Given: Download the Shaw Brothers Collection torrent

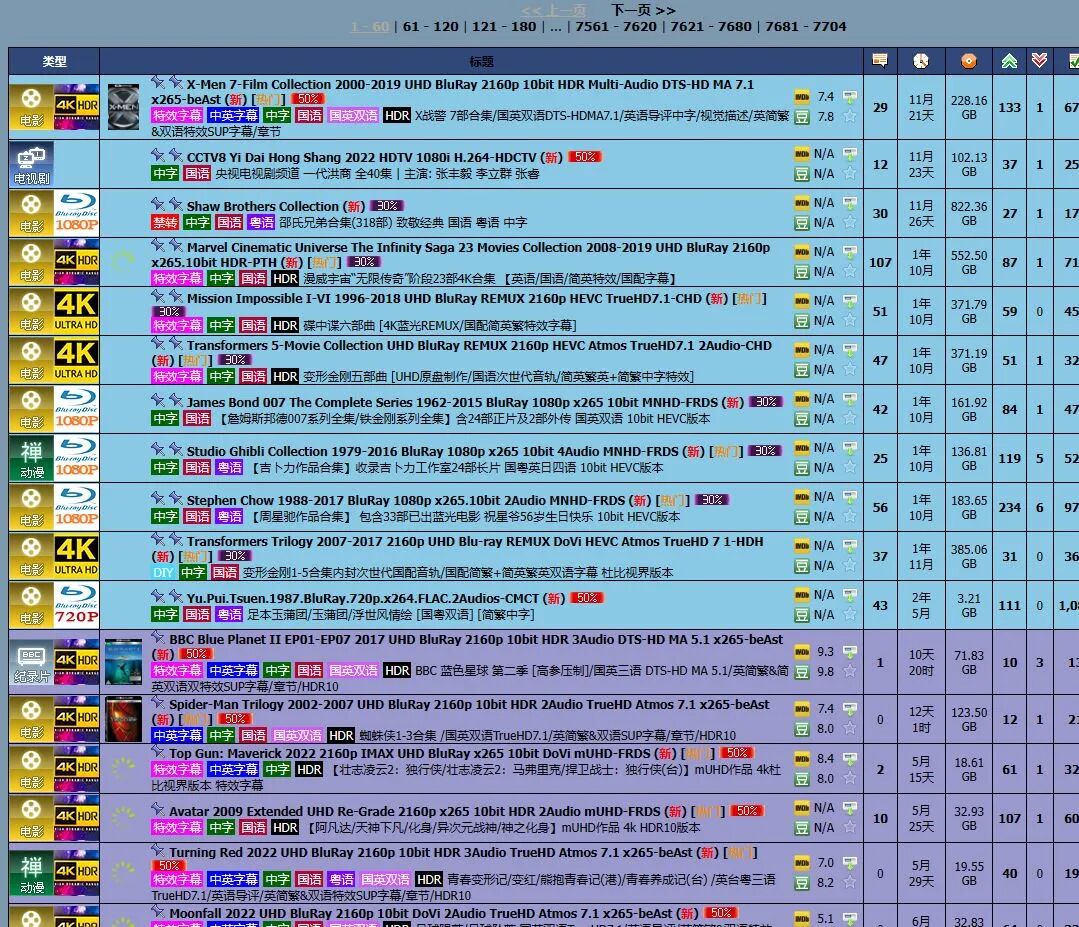Looking at the screenshot, I should (x=850, y=202).
